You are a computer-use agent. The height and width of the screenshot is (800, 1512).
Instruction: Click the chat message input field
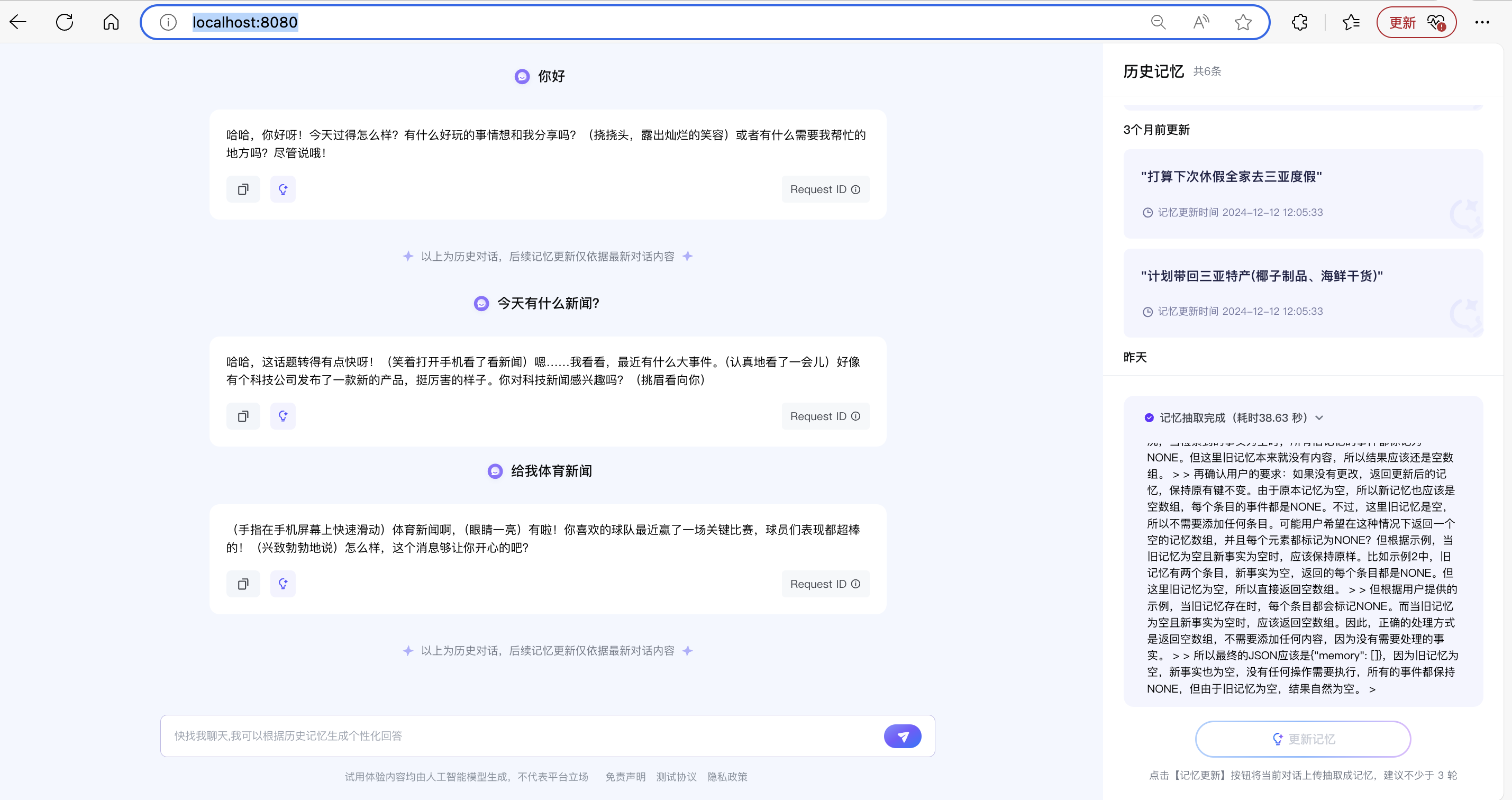[x=522, y=736]
